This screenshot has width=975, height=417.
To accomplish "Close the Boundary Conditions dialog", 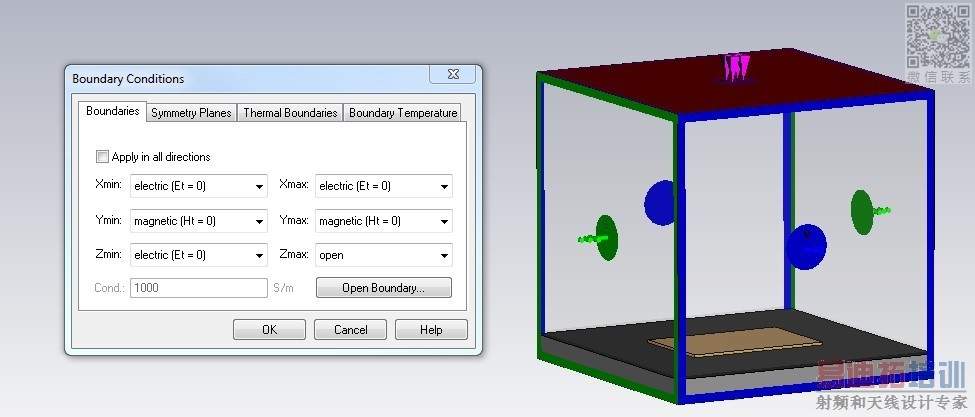I will (x=453, y=74).
